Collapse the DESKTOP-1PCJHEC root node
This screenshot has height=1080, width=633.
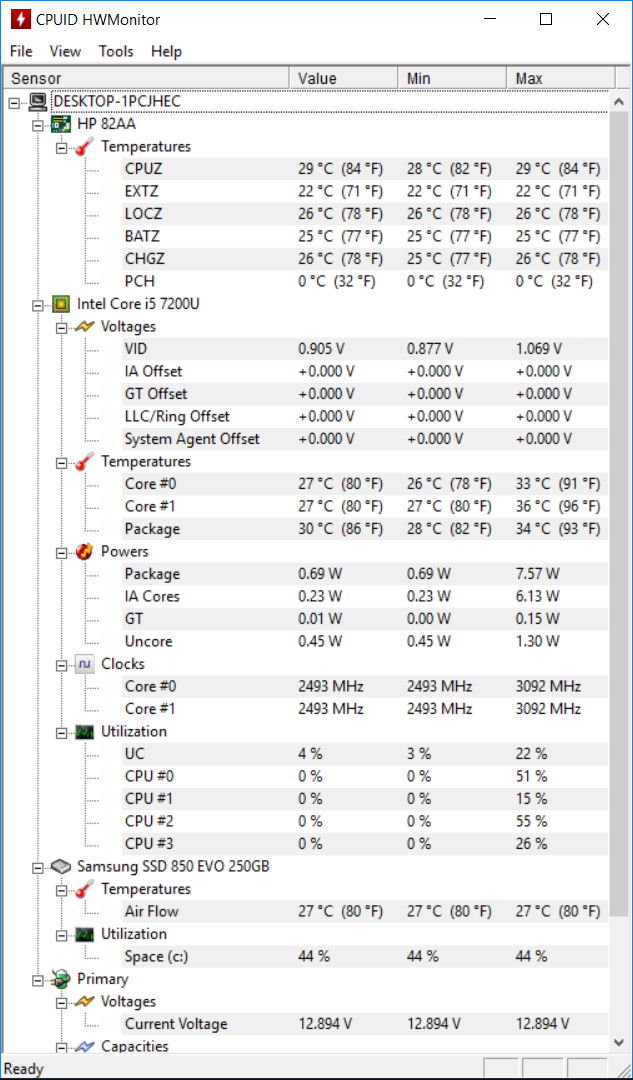click(14, 102)
